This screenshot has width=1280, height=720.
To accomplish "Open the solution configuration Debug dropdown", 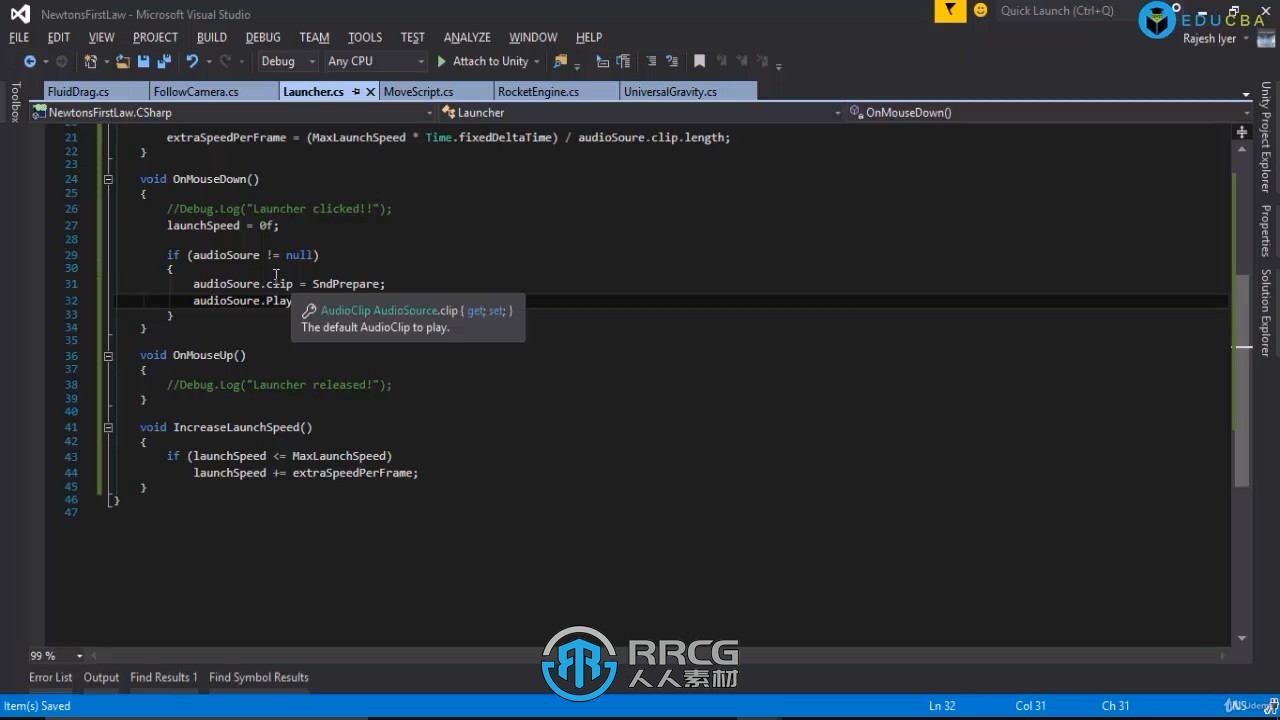I will tap(288, 61).
